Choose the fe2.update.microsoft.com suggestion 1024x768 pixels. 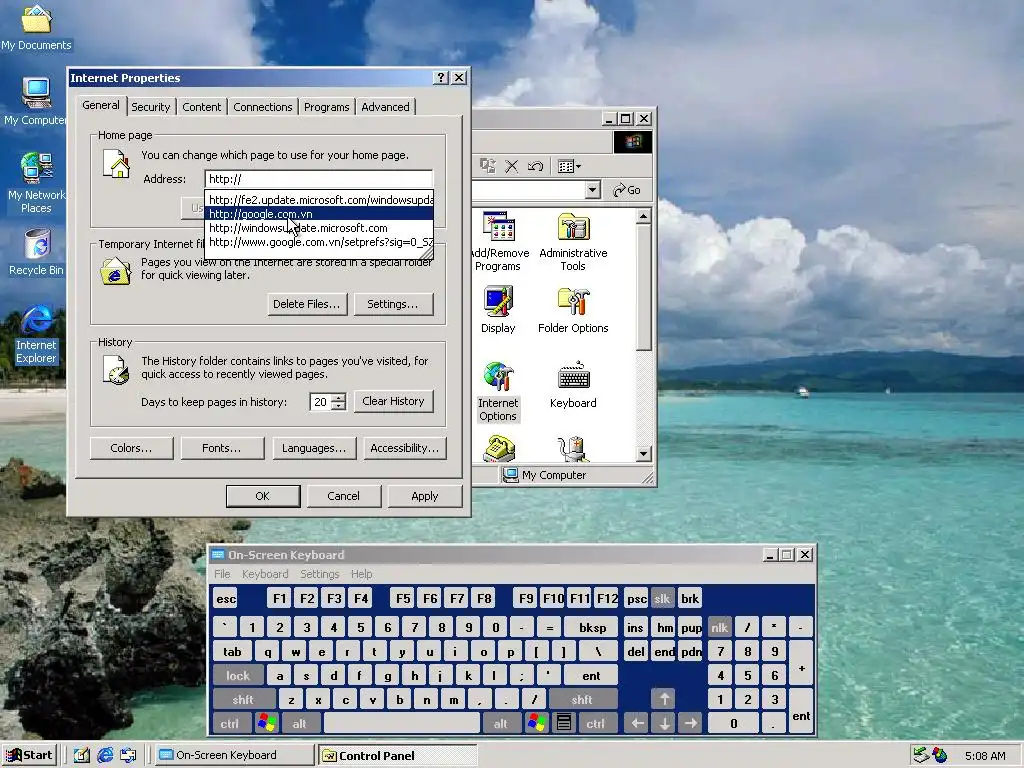click(319, 200)
